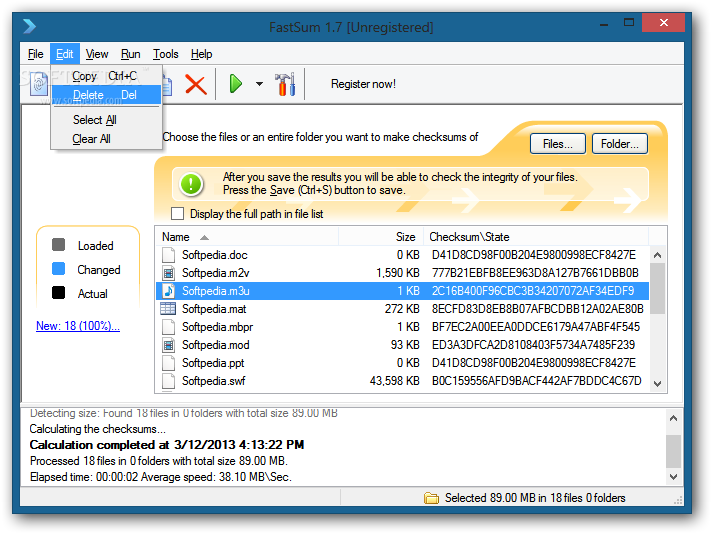Choose Copy from the Edit menu
This screenshot has height=534, width=712.
[x=106, y=76]
